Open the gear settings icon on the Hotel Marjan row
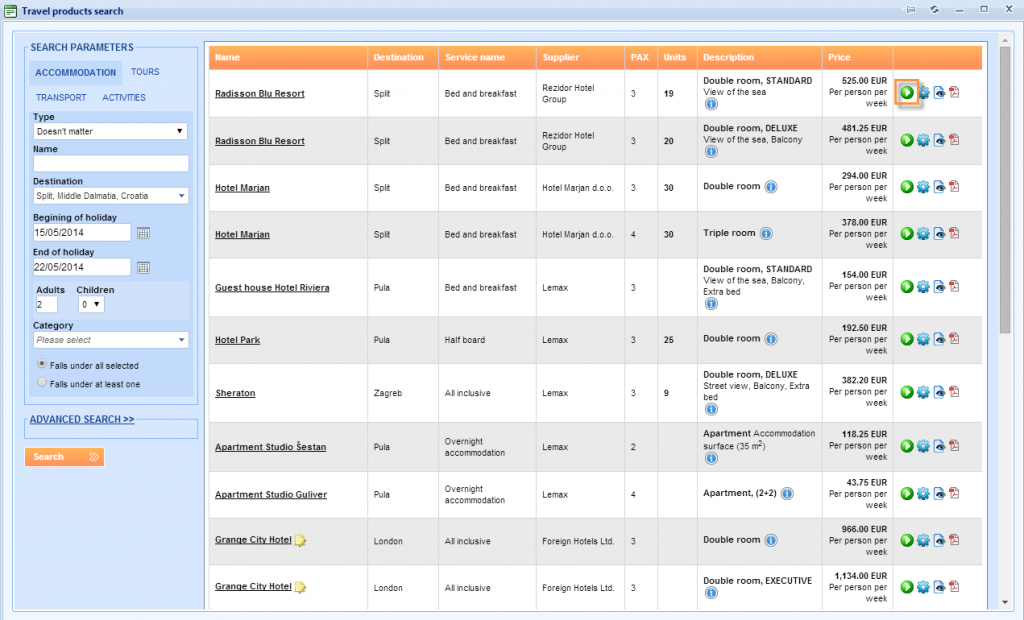1024x620 pixels. [x=922, y=186]
